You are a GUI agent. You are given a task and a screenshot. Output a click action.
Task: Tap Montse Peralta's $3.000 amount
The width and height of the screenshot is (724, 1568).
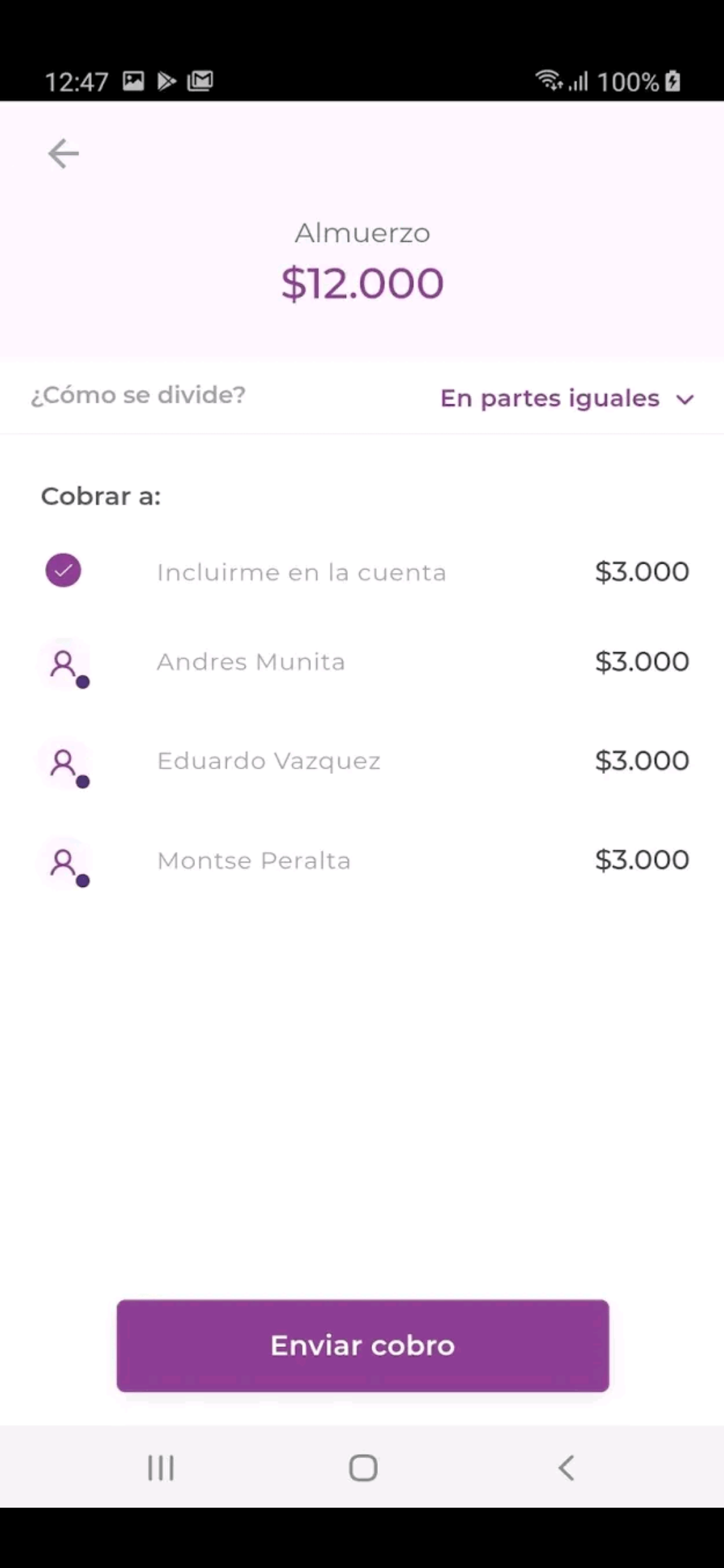[x=642, y=860]
